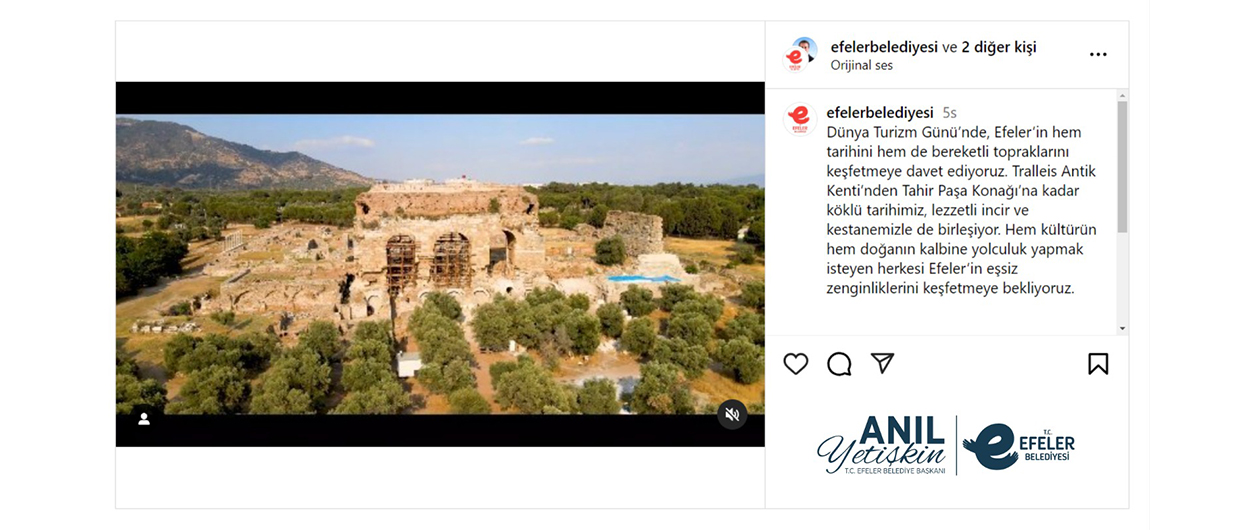Share the post via paper plane icon
The width and height of the screenshot is (1249, 530).
pos(882,363)
